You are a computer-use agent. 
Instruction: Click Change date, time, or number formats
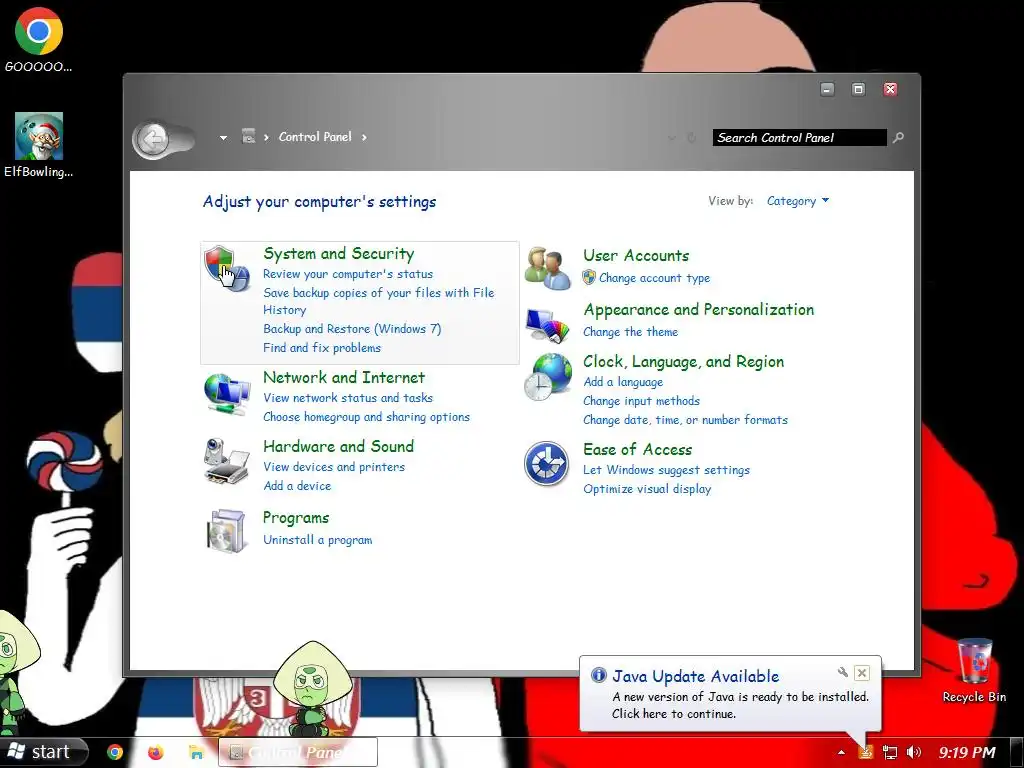coord(686,420)
